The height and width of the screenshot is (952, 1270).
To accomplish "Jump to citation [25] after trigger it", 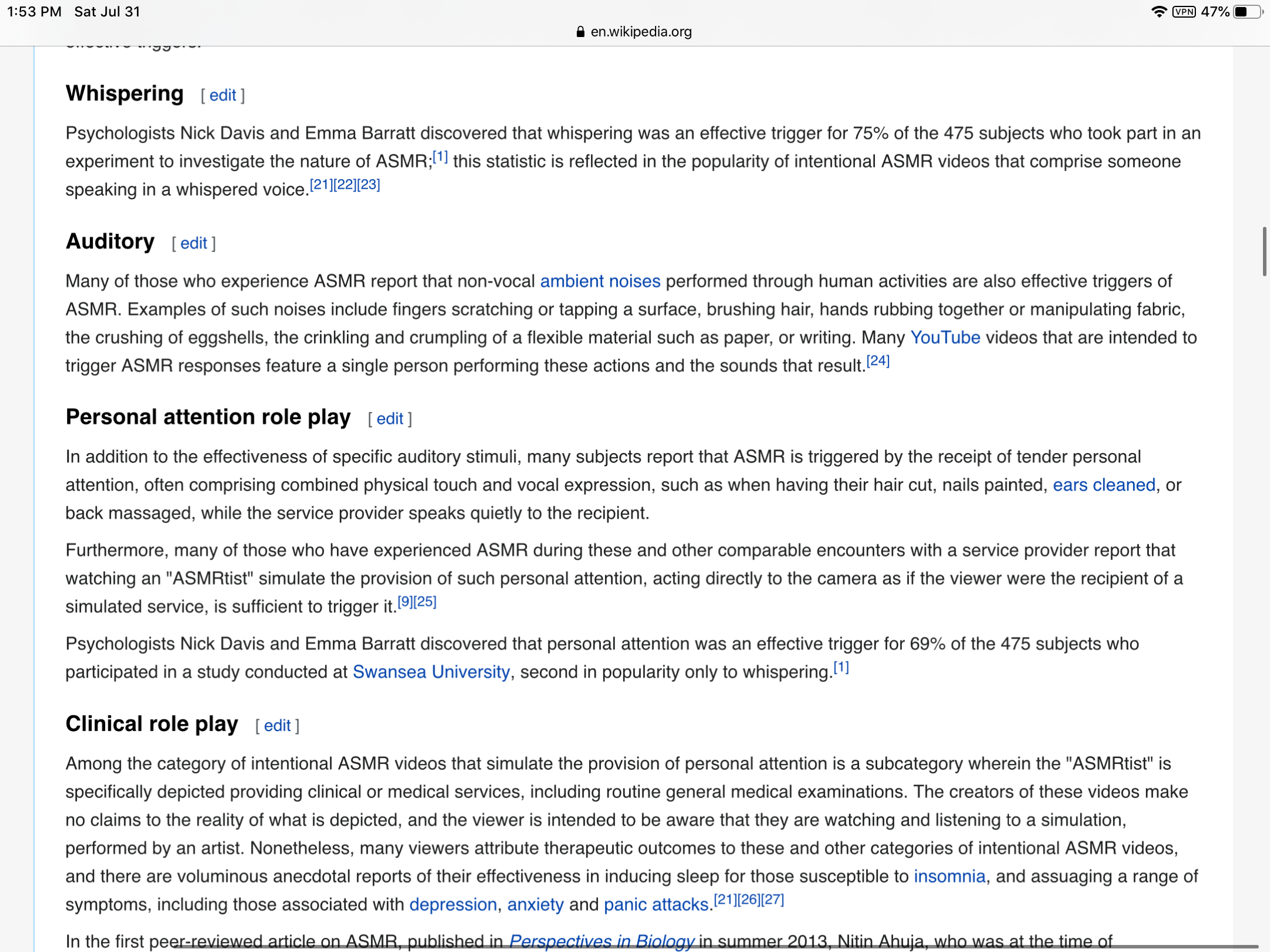I will point(426,602).
